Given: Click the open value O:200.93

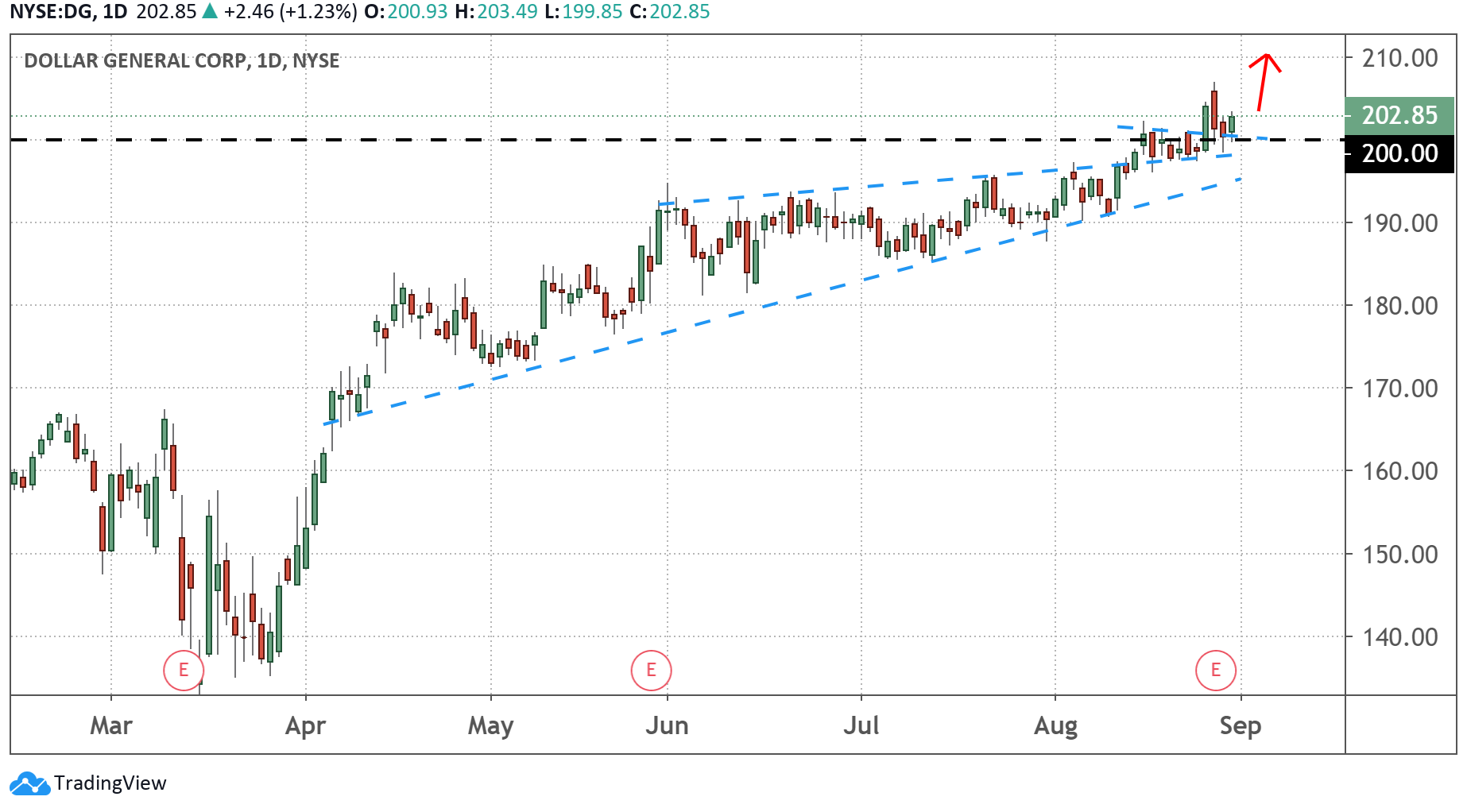Looking at the screenshot, I should (x=406, y=12).
